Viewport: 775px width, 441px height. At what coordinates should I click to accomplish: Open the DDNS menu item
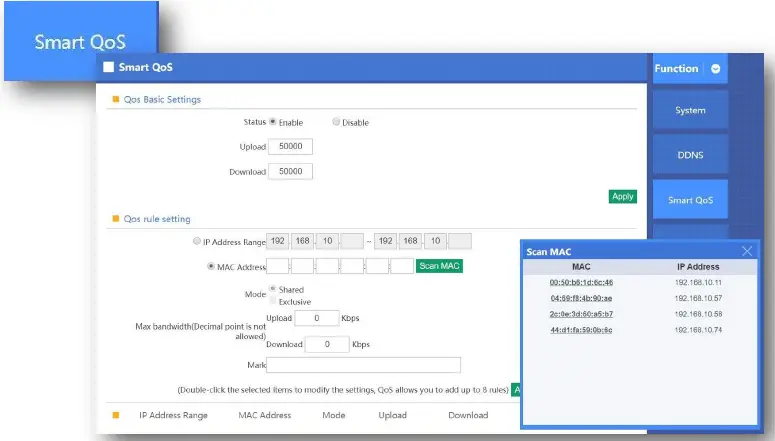pyautogui.click(x=690, y=155)
